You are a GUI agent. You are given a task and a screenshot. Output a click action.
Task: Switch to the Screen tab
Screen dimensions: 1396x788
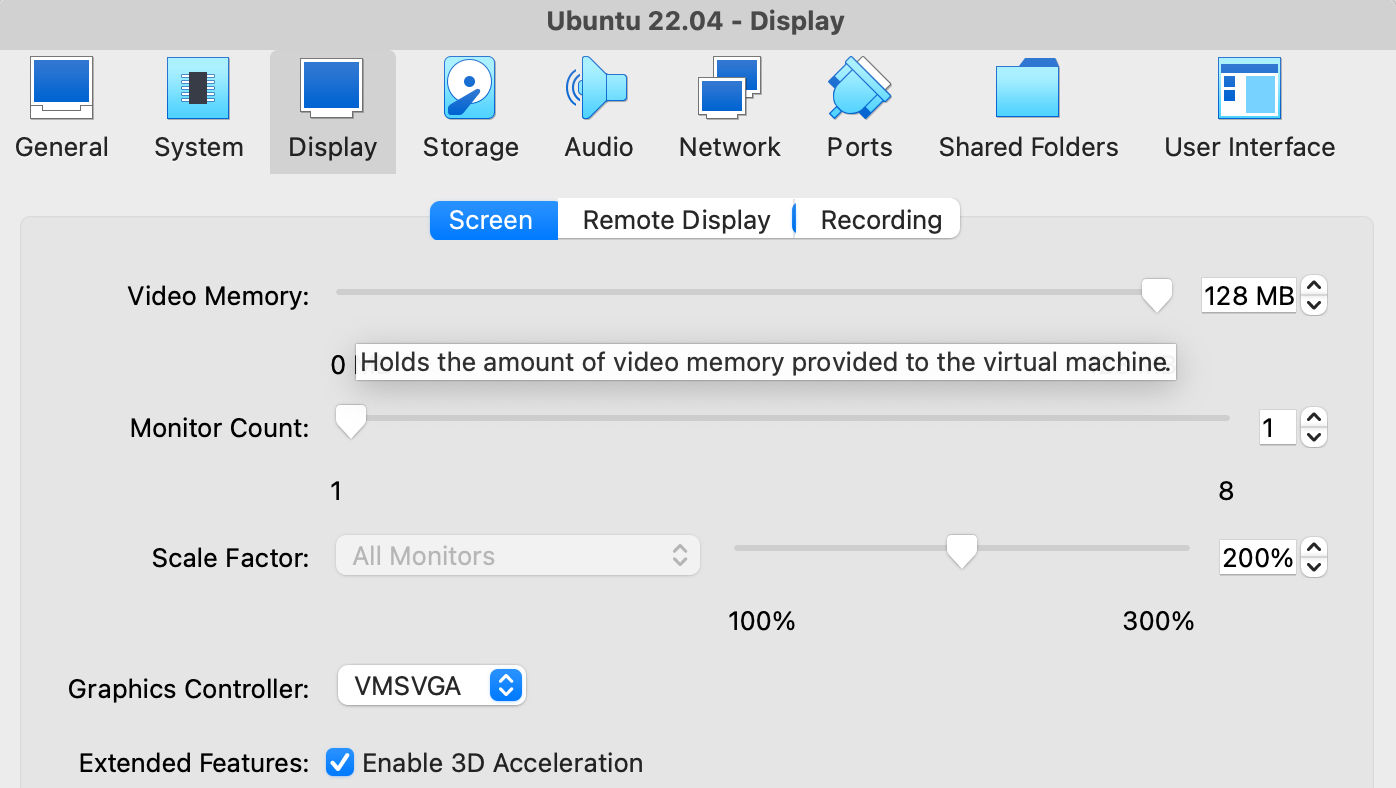pos(494,220)
